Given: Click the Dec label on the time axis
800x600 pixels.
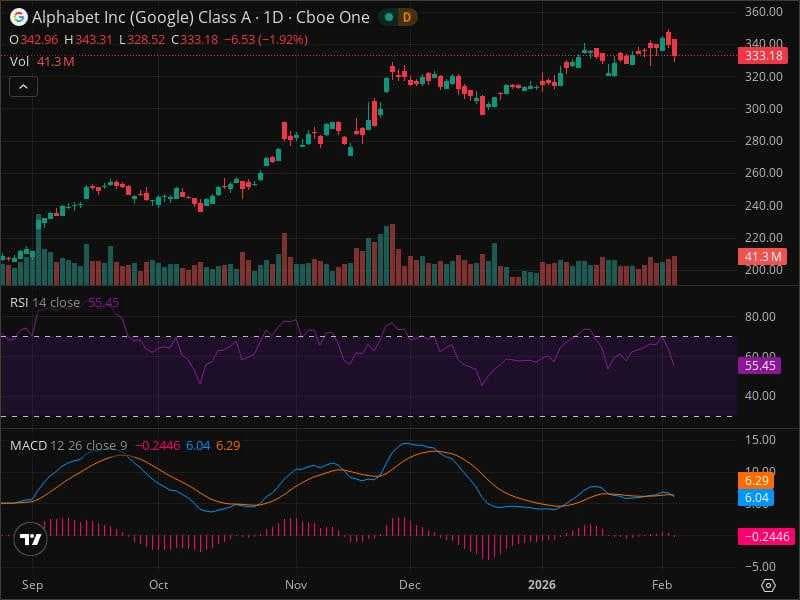Looking at the screenshot, I should (x=410, y=585).
